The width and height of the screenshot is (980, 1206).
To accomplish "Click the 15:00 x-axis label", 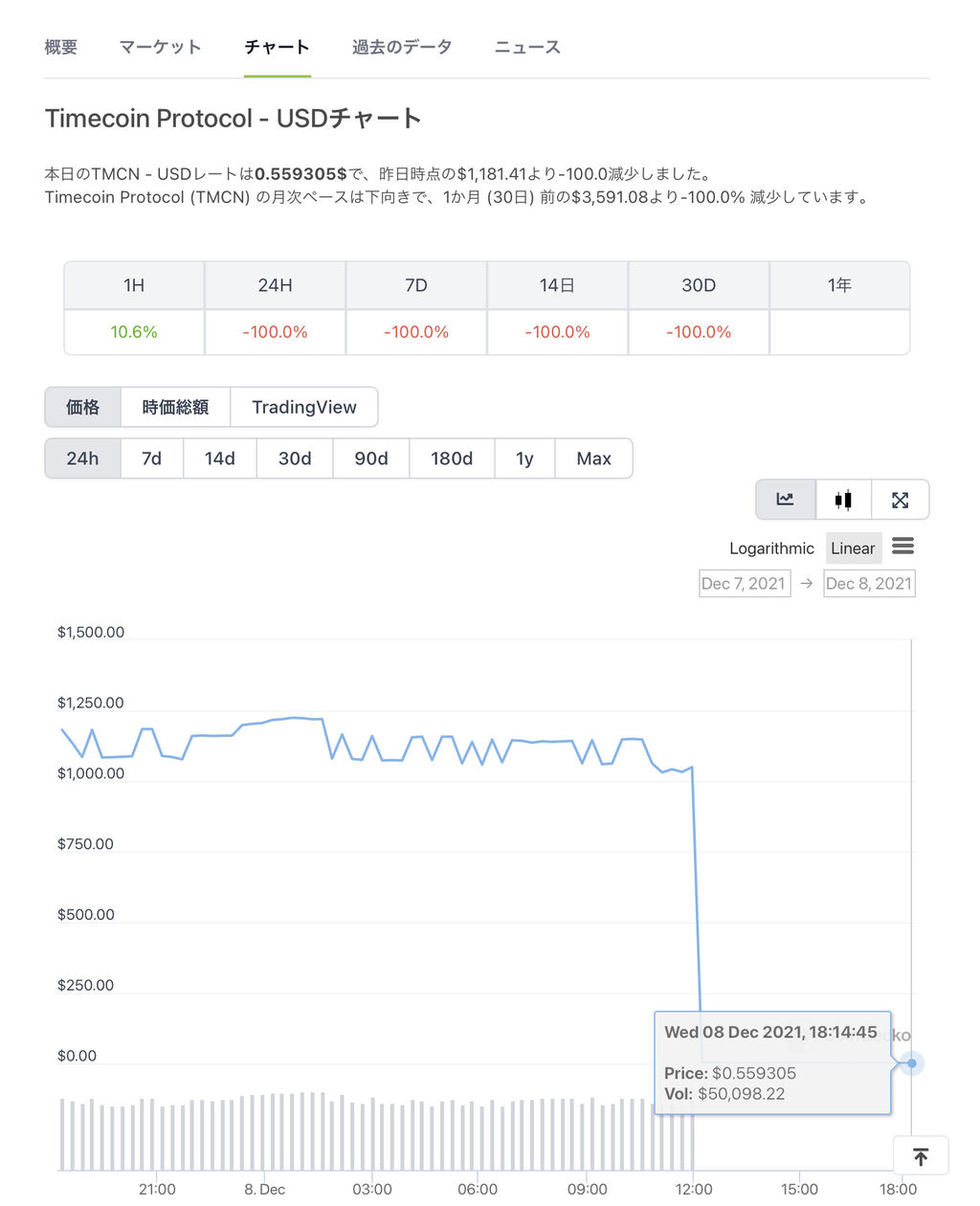I will (x=799, y=1189).
